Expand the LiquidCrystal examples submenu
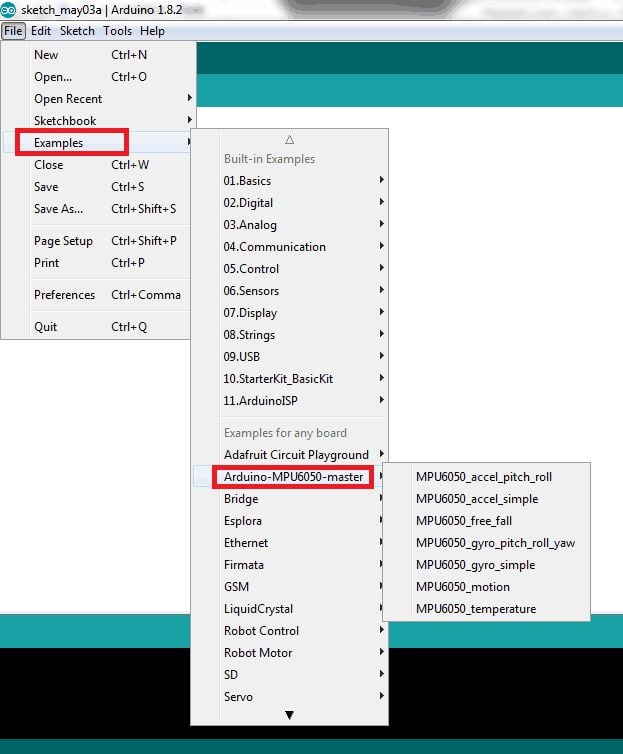 coord(258,609)
